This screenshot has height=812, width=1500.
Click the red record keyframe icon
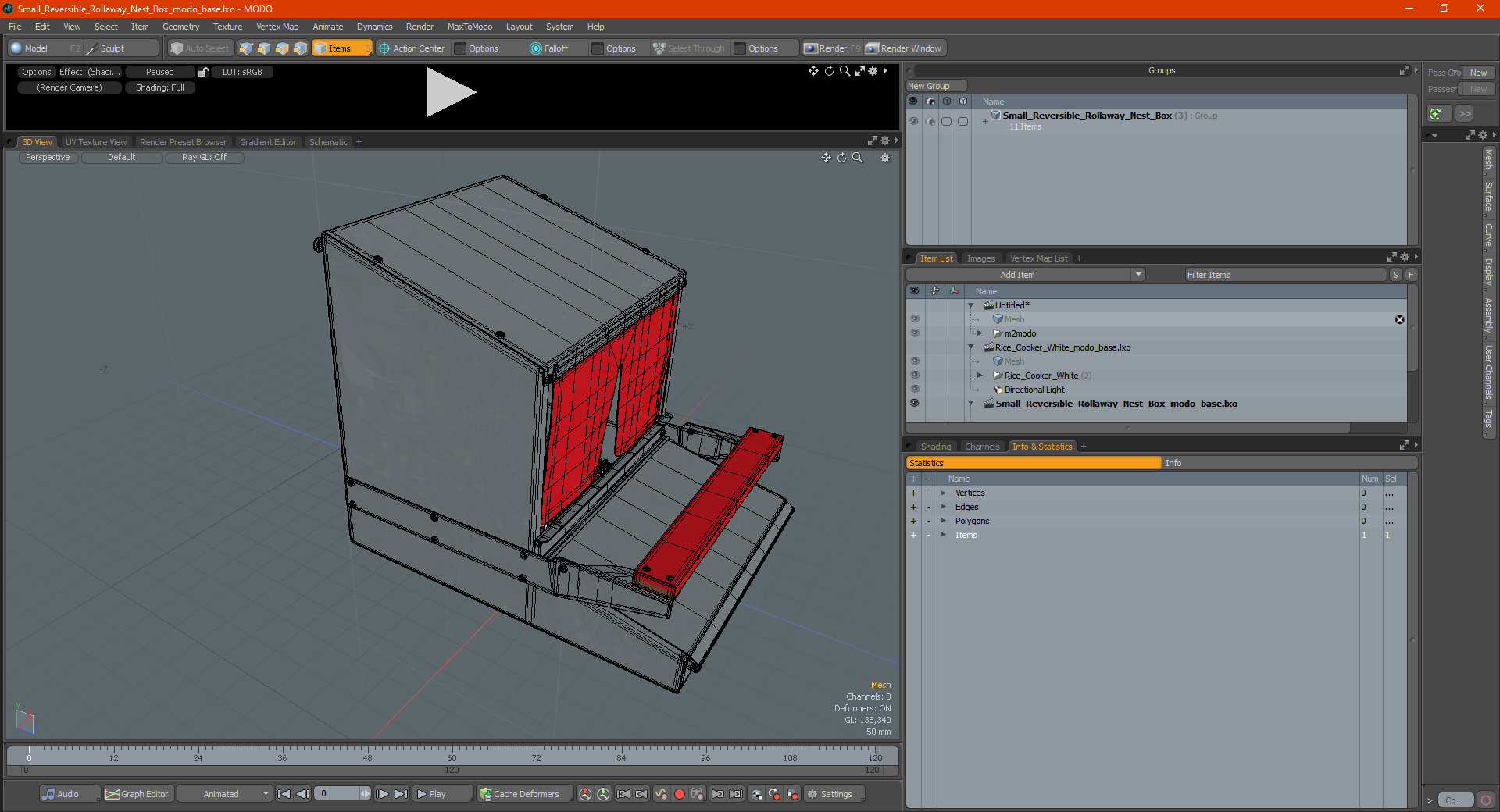[679, 794]
